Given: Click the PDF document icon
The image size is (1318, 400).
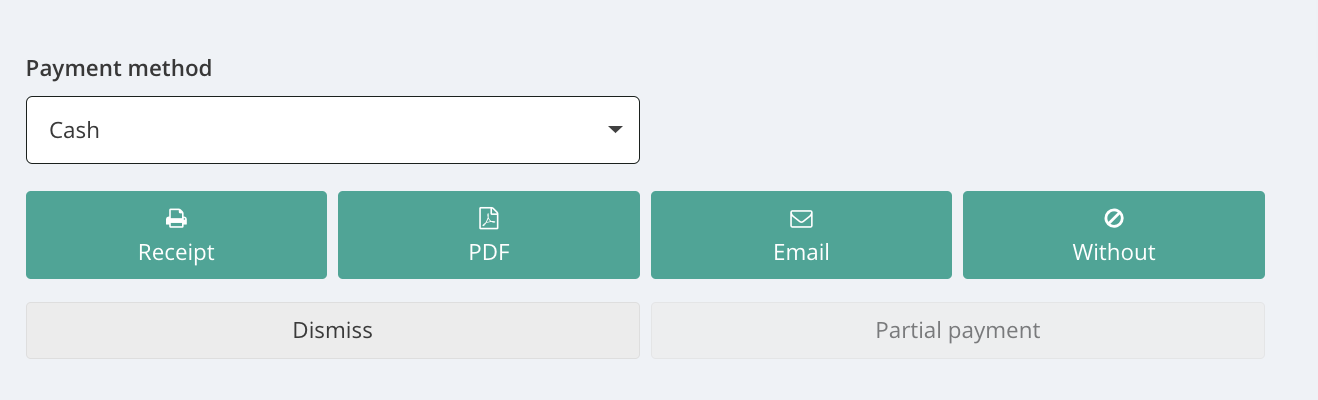Looking at the screenshot, I should pyautogui.click(x=489, y=218).
